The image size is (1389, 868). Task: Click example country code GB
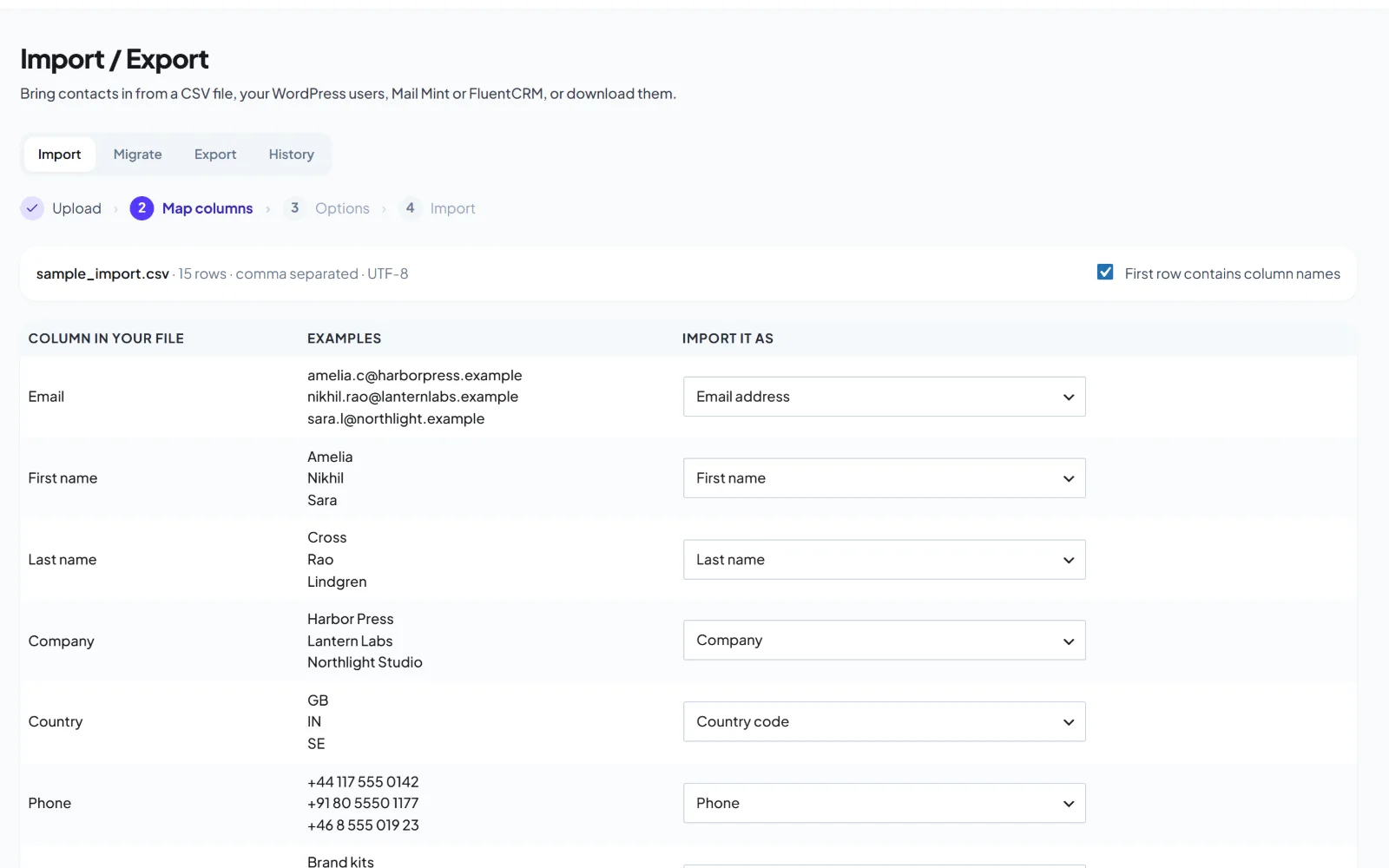pos(318,700)
